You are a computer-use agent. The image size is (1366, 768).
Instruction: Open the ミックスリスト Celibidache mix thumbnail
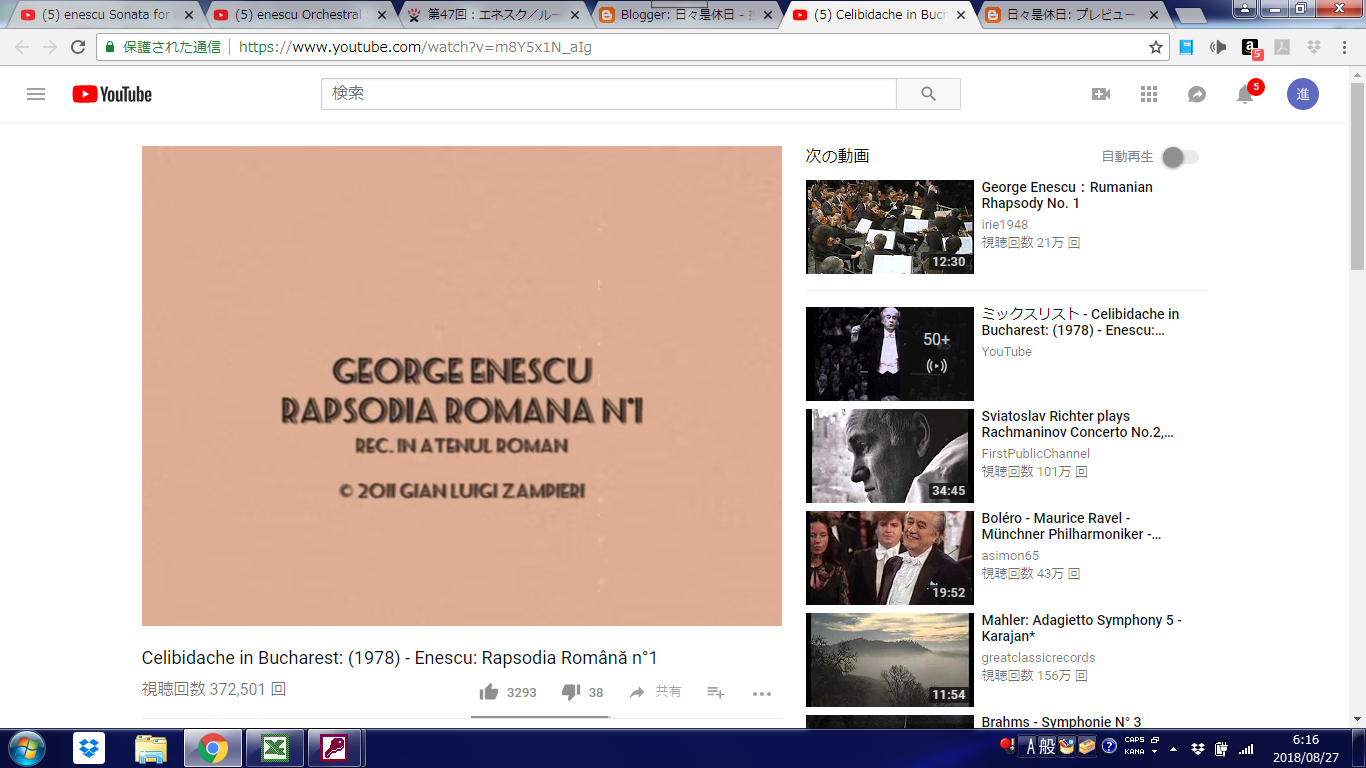pyautogui.click(x=890, y=354)
